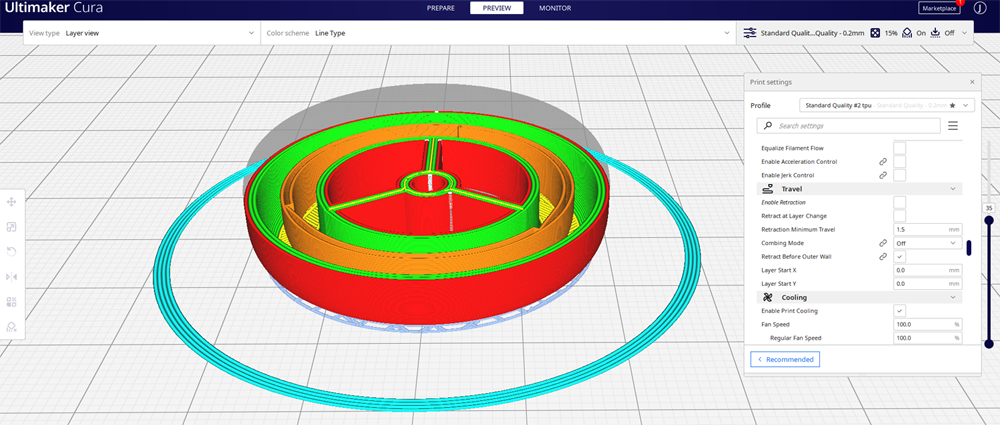Click the print settings sliders icon
Image resolution: width=1000 pixels, height=425 pixels.
point(750,33)
